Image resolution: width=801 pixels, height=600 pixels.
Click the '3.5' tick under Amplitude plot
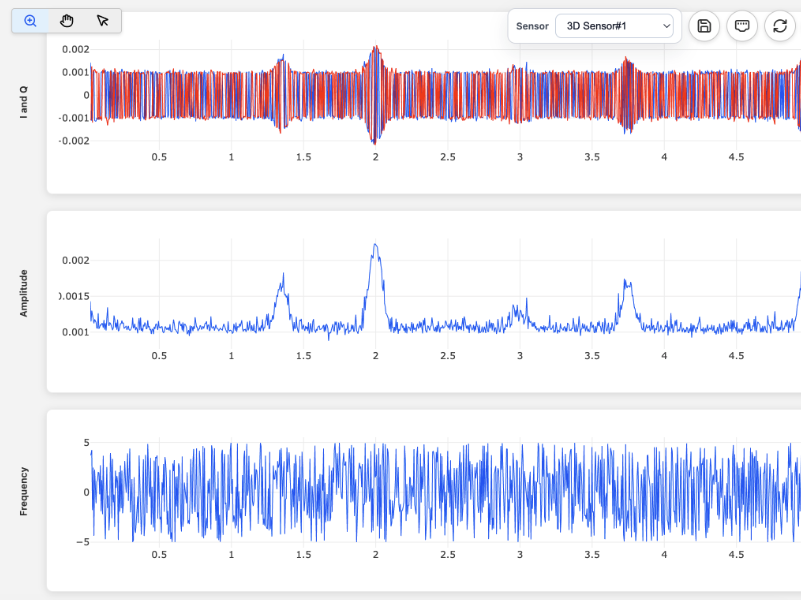click(x=592, y=356)
